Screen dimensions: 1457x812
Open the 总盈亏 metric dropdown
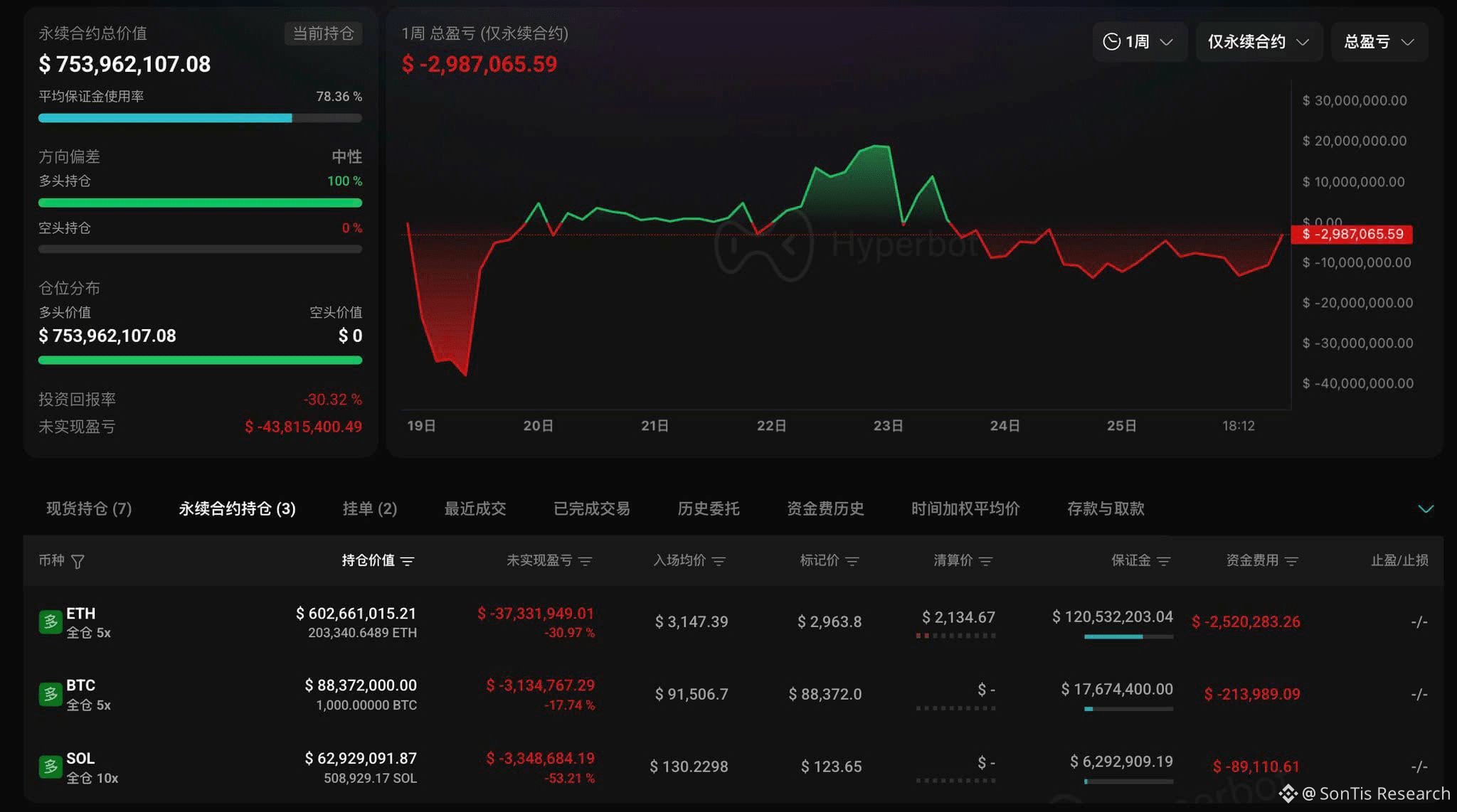(x=1378, y=42)
